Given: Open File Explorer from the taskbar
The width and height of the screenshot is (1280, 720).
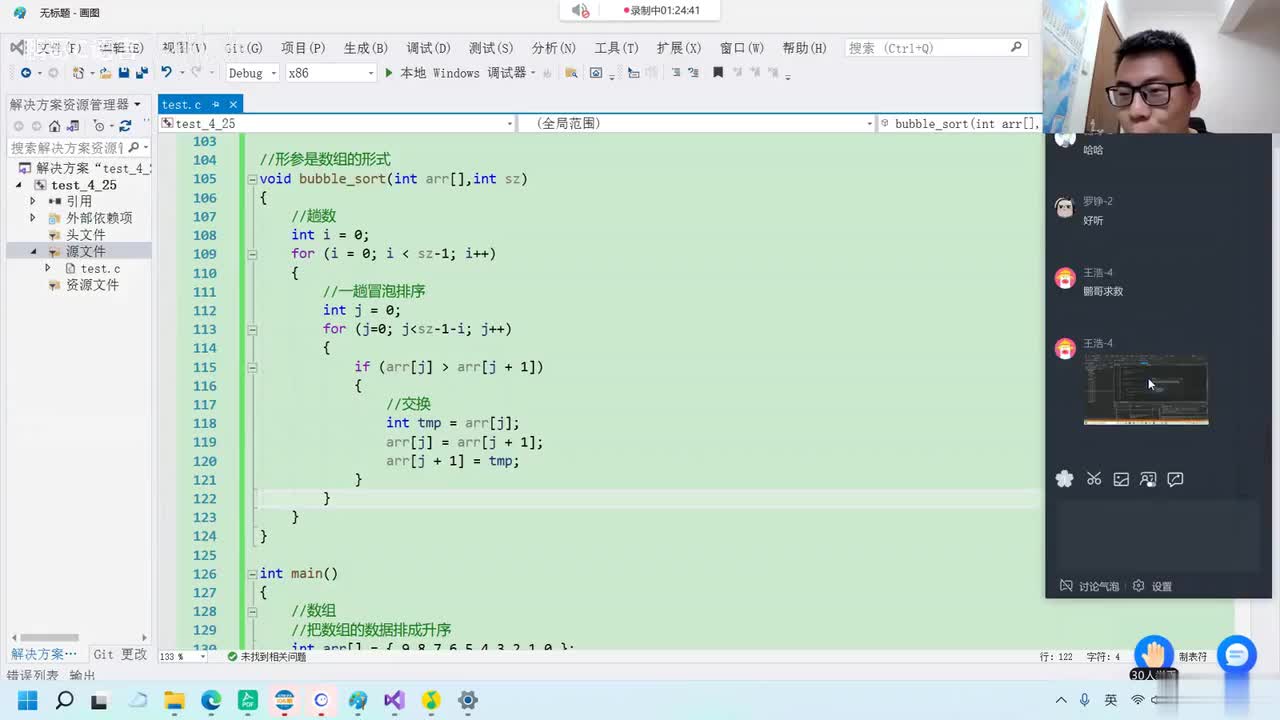Looking at the screenshot, I should 174,700.
